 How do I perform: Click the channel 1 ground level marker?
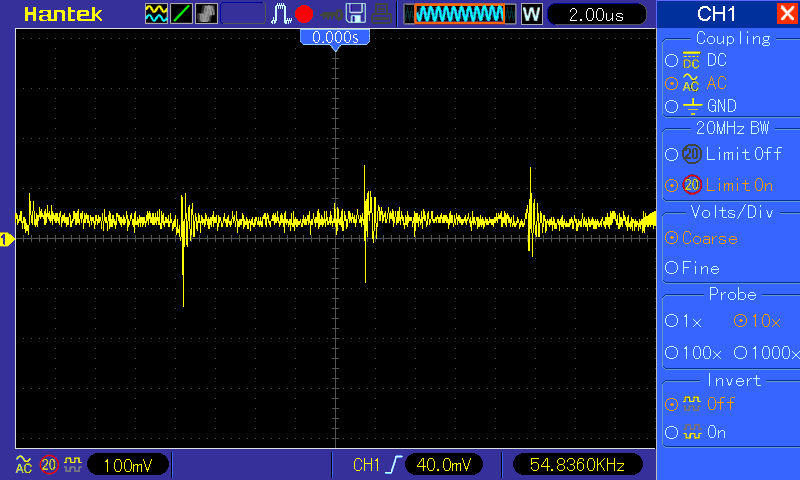pos(7,239)
